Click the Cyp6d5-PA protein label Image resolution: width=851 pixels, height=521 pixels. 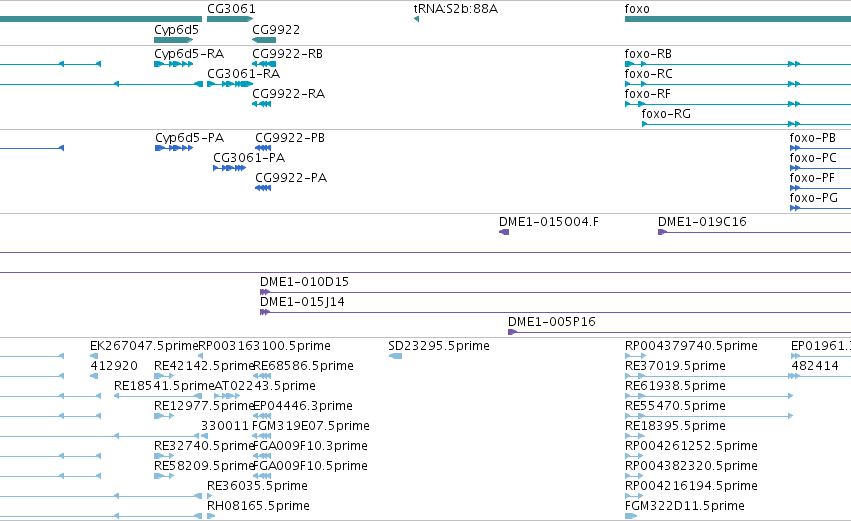189,138
